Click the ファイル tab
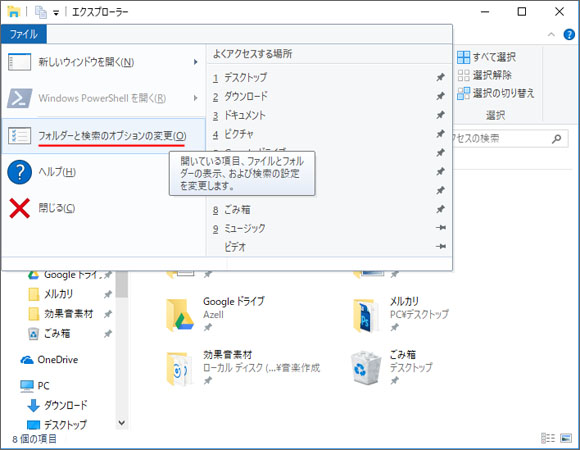 tap(24, 34)
